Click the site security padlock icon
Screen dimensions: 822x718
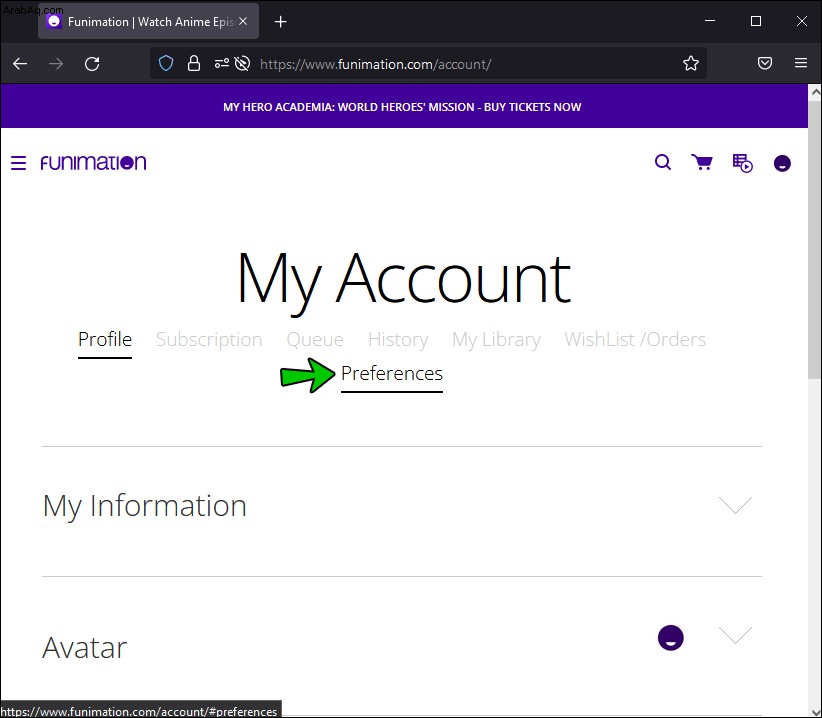coord(194,63)
